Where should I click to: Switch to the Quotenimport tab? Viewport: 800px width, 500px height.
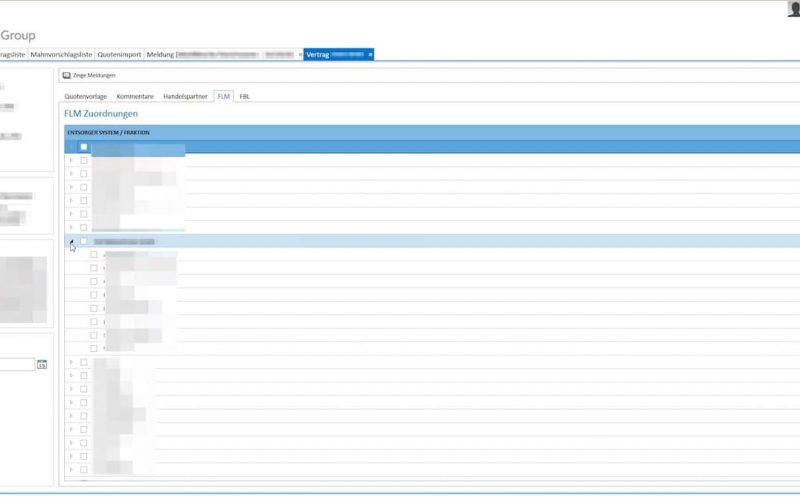(x=119, y=55)
